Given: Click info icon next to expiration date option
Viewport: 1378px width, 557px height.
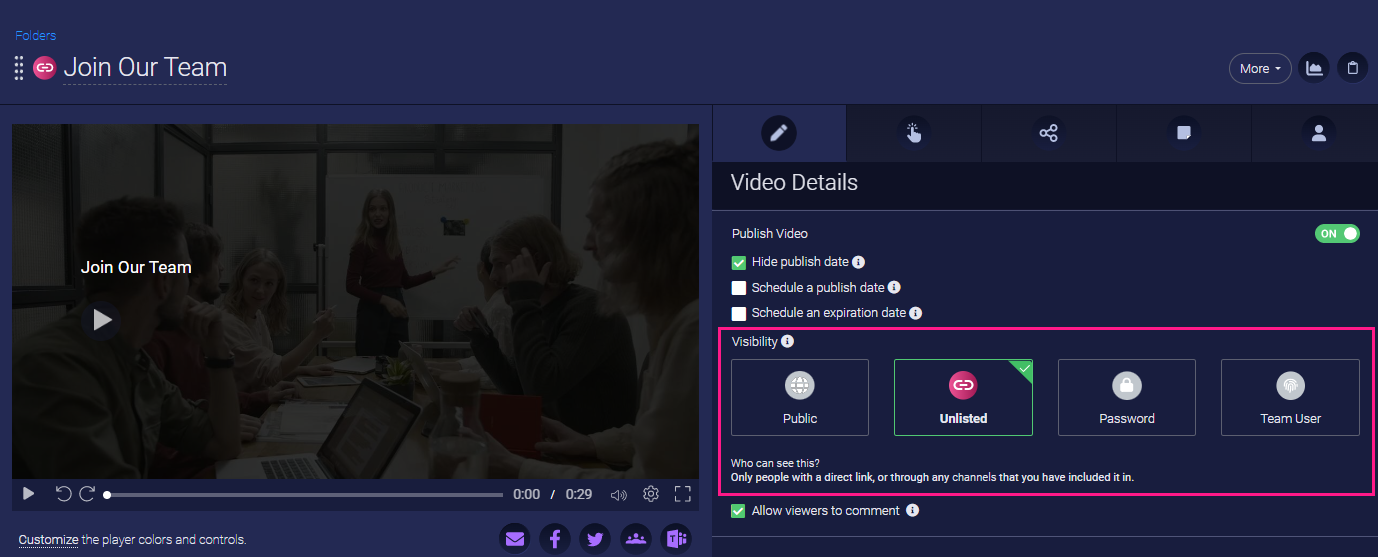Looking at the screenshot, I should [916, 313].
